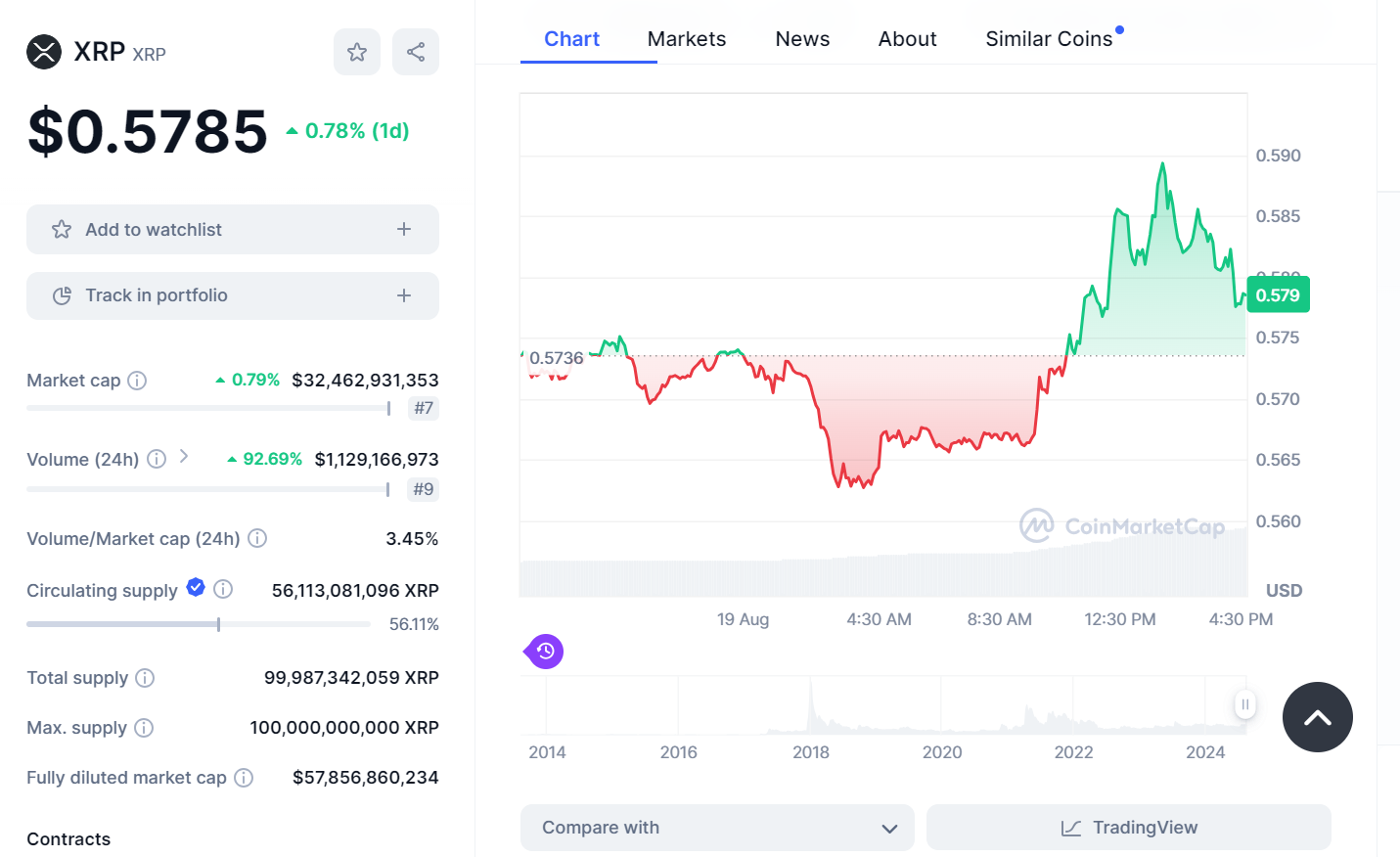The image size is (1400, 857).
Task: Expand the Compare with dropdown
Action: point(717,828)
